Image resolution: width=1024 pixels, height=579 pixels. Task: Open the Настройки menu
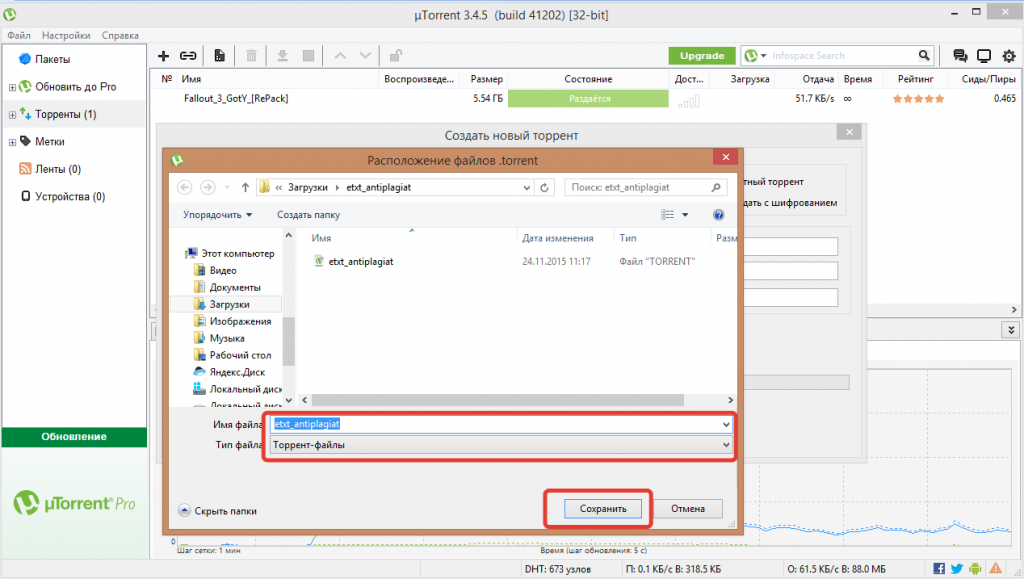tap(66, 35)
